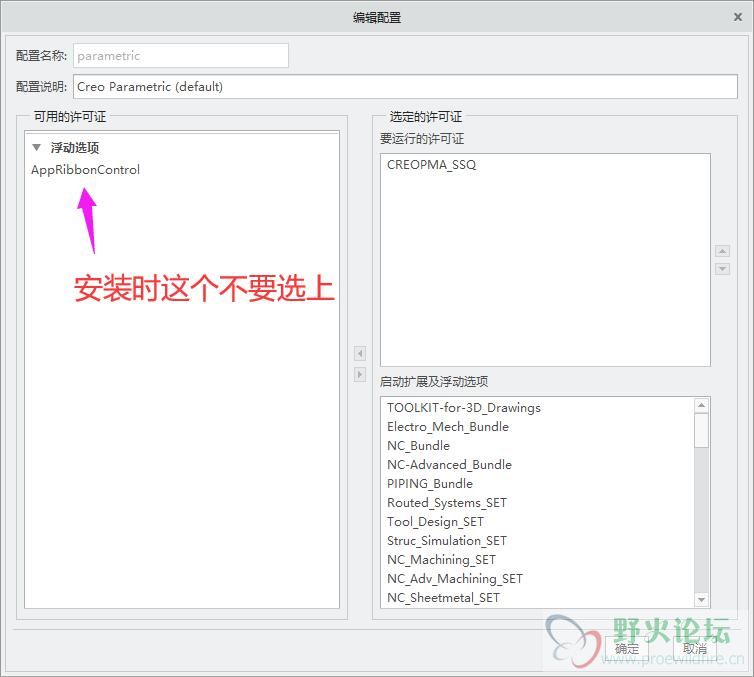Confirm with the 确定 button
This screenshot has height=677, width=754.
point(627,649)
